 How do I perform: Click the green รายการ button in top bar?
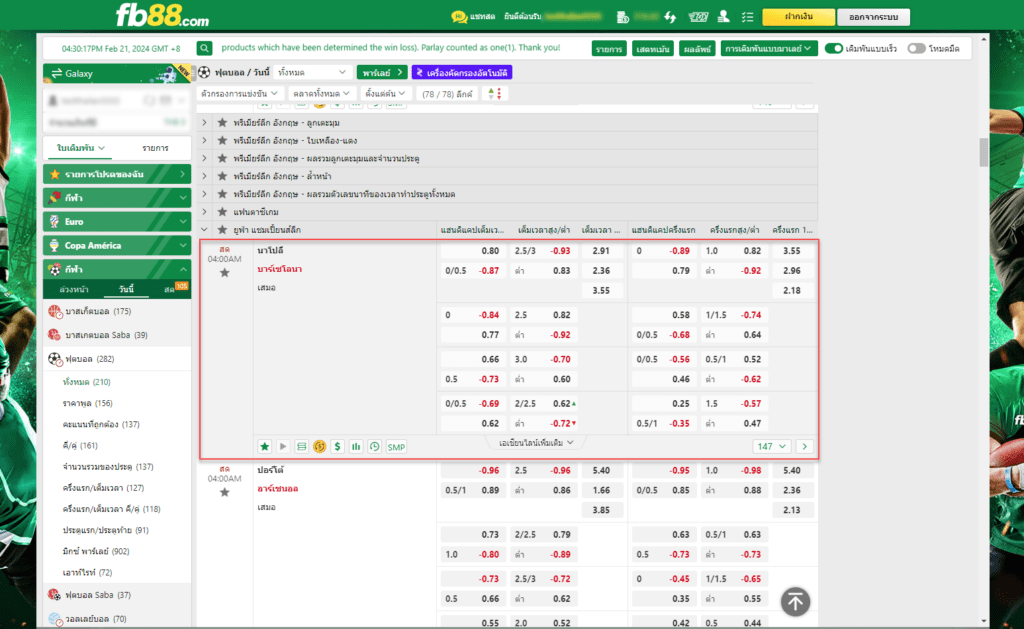pos(609,49)
